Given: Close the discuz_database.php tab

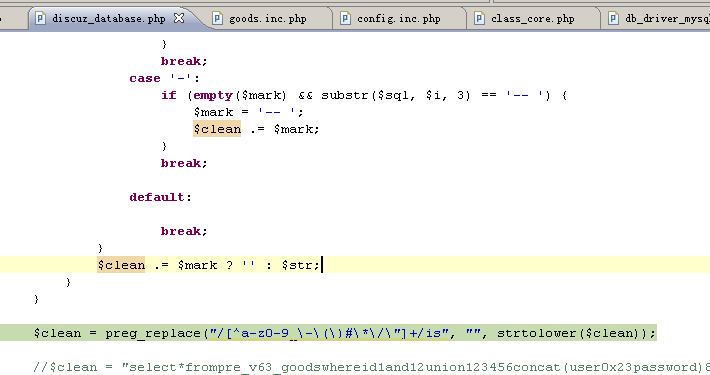Looking at the screenshot, I should pos(179,18).
